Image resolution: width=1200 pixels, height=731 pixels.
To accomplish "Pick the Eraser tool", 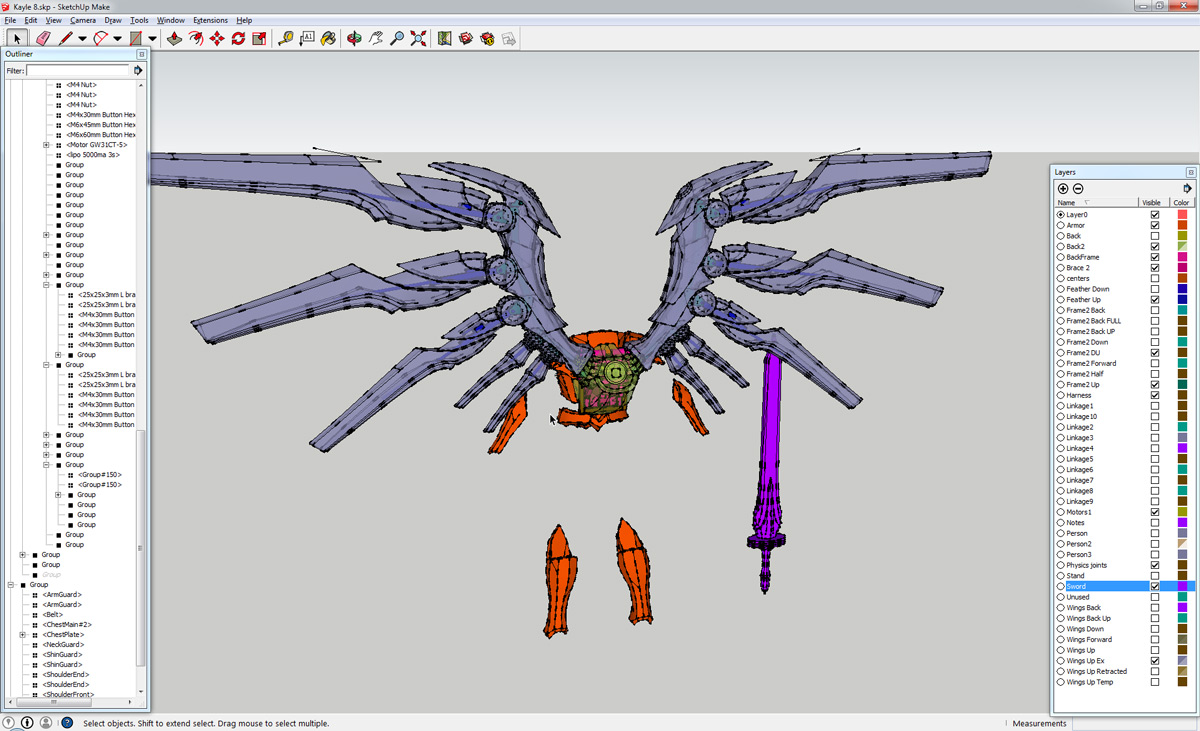I will point(42,39).
